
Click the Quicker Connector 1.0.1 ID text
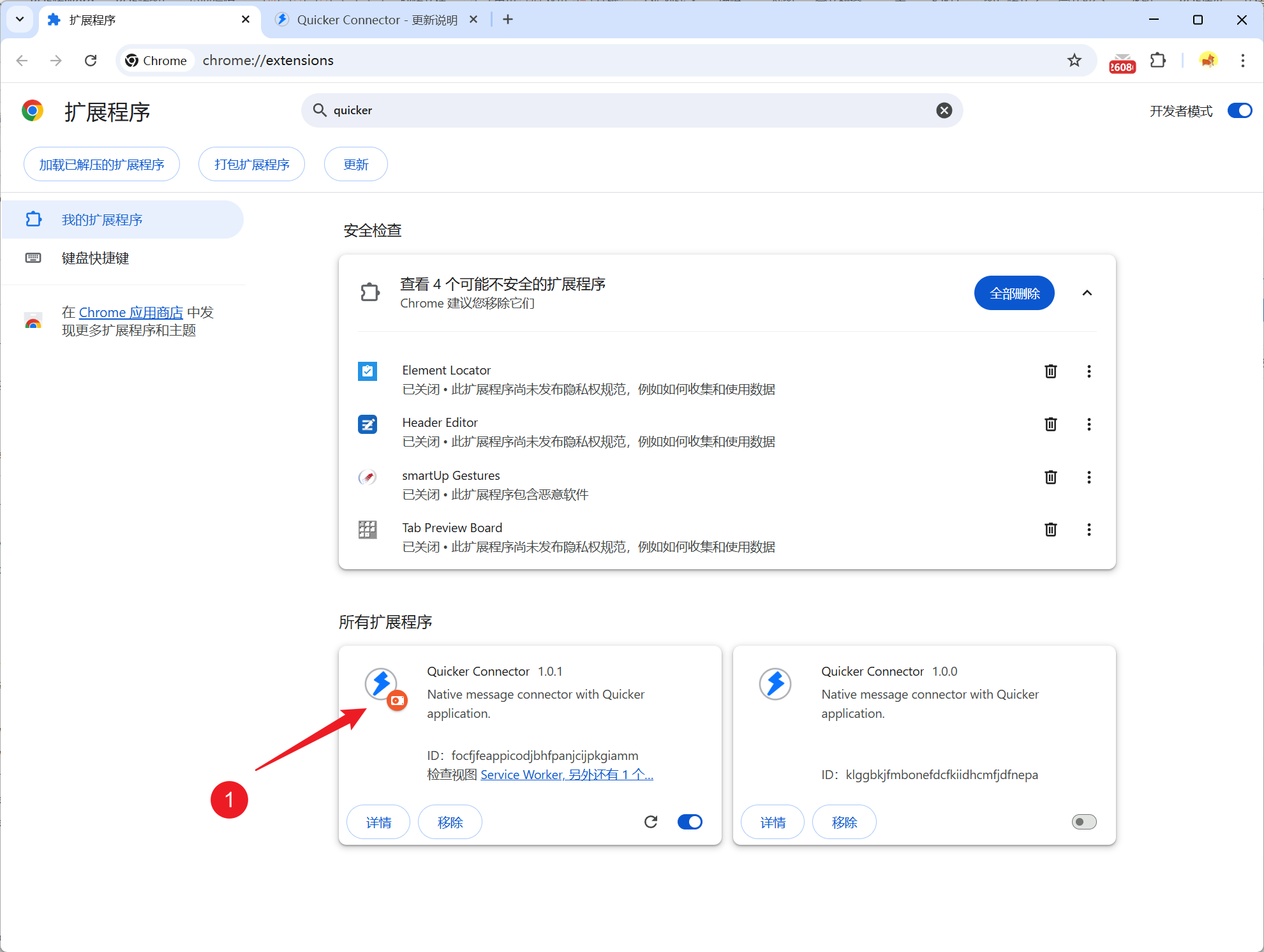pos(533,755)
